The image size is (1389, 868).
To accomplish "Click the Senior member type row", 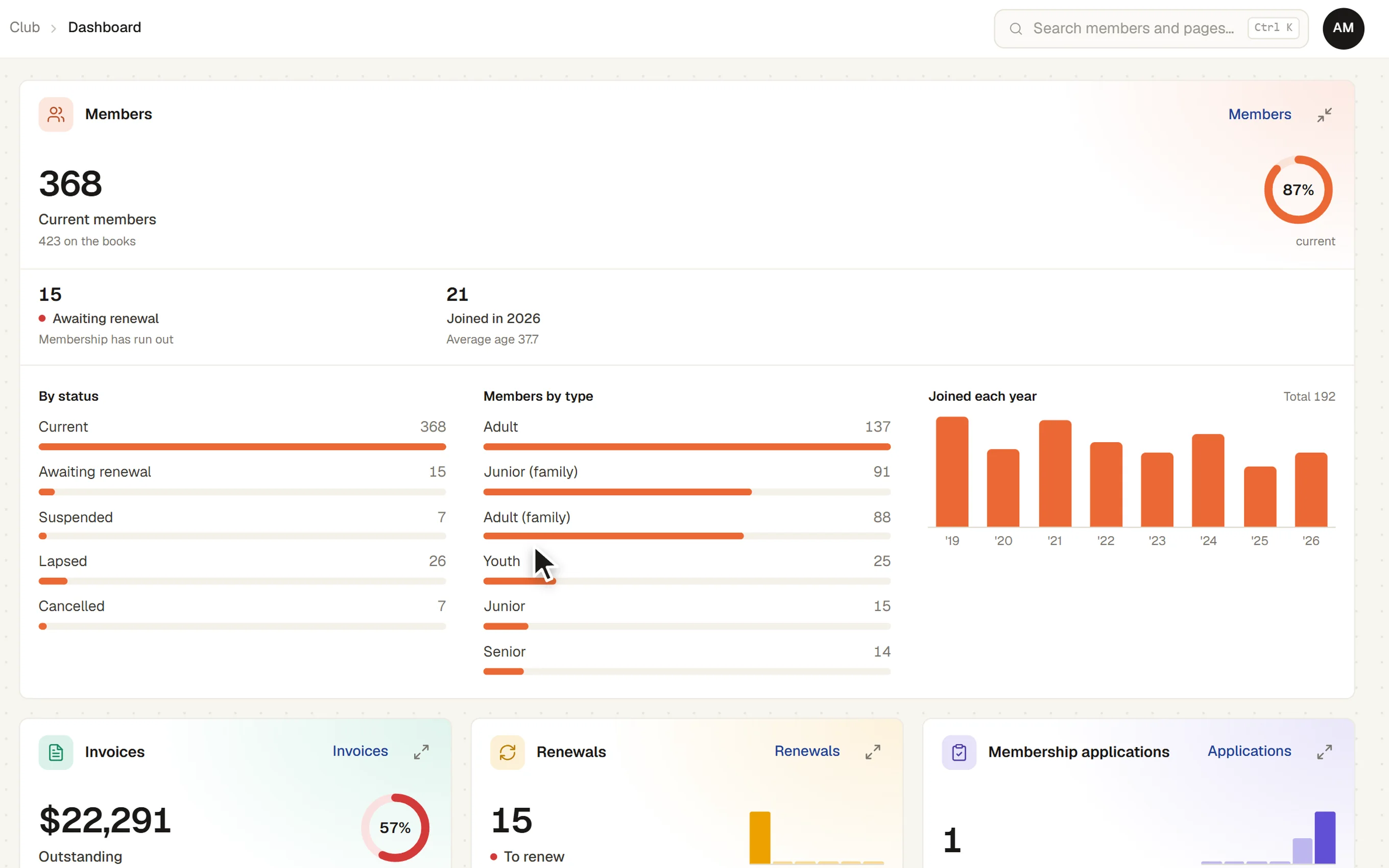I will click(686, 660).
